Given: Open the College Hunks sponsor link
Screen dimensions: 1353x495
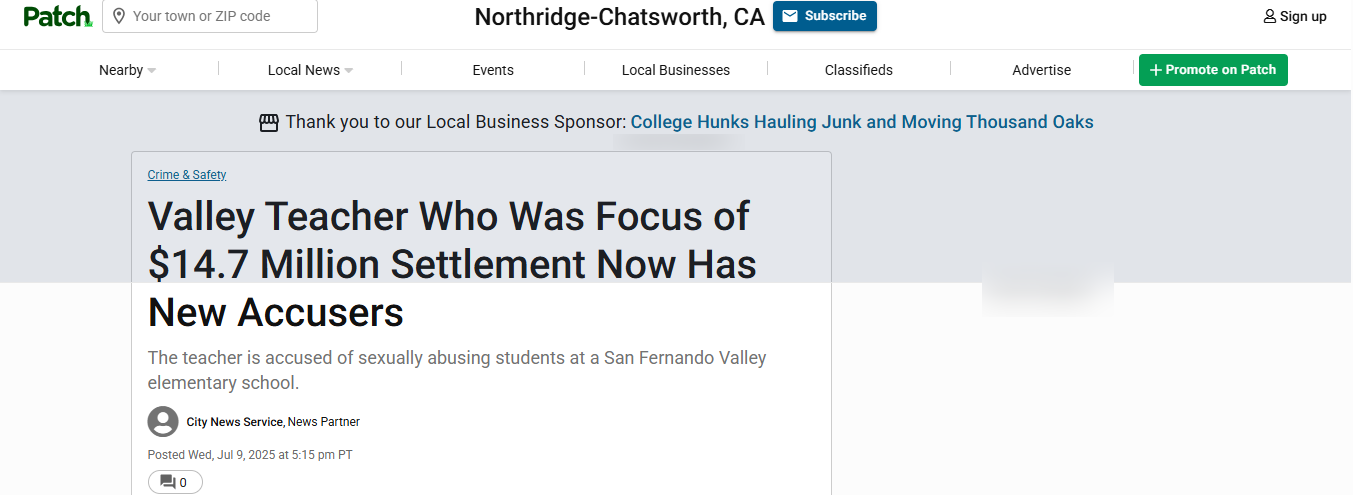Looking at the screenshot, I should coord(862,122).
